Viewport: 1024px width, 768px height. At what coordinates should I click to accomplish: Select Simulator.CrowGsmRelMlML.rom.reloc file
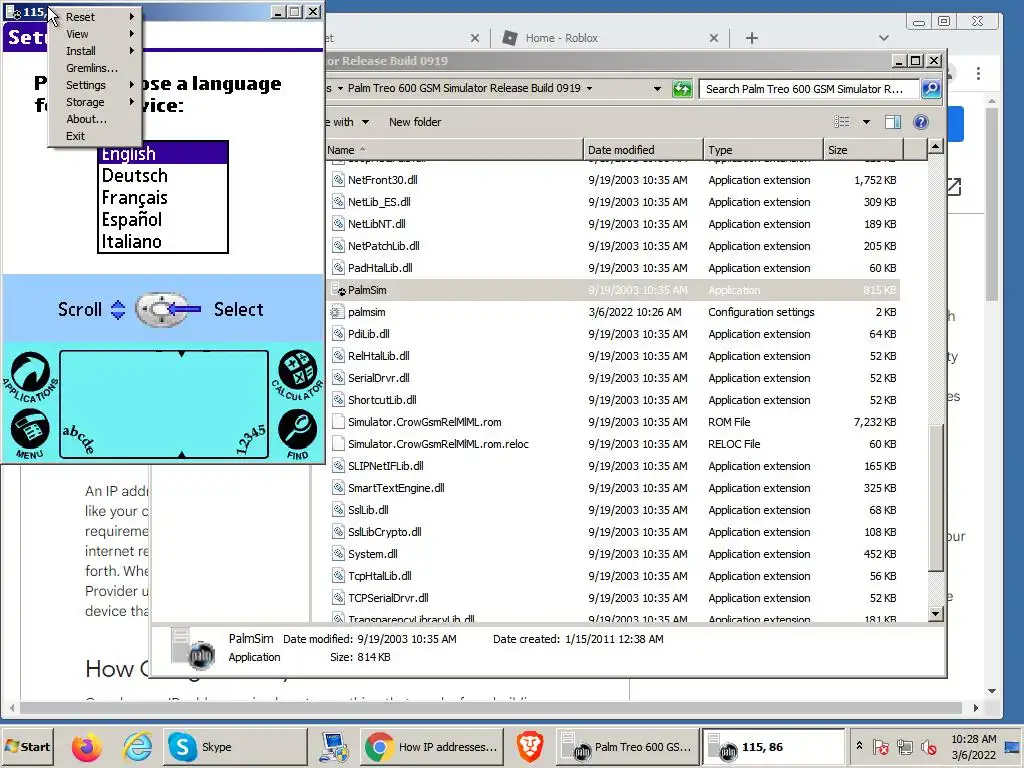click(x=438, y=444)
